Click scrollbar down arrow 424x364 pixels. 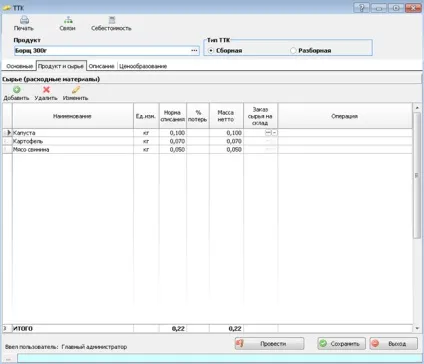(x=417, y=328)
